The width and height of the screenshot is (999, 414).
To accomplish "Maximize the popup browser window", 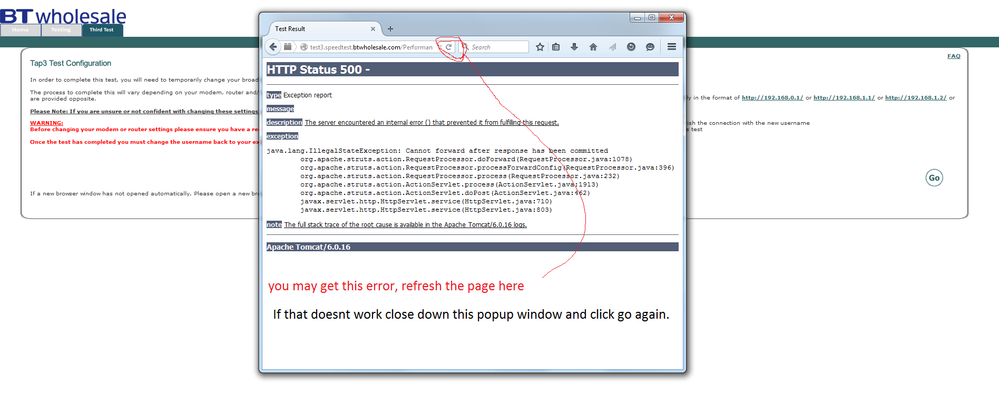I will (651, 18).
